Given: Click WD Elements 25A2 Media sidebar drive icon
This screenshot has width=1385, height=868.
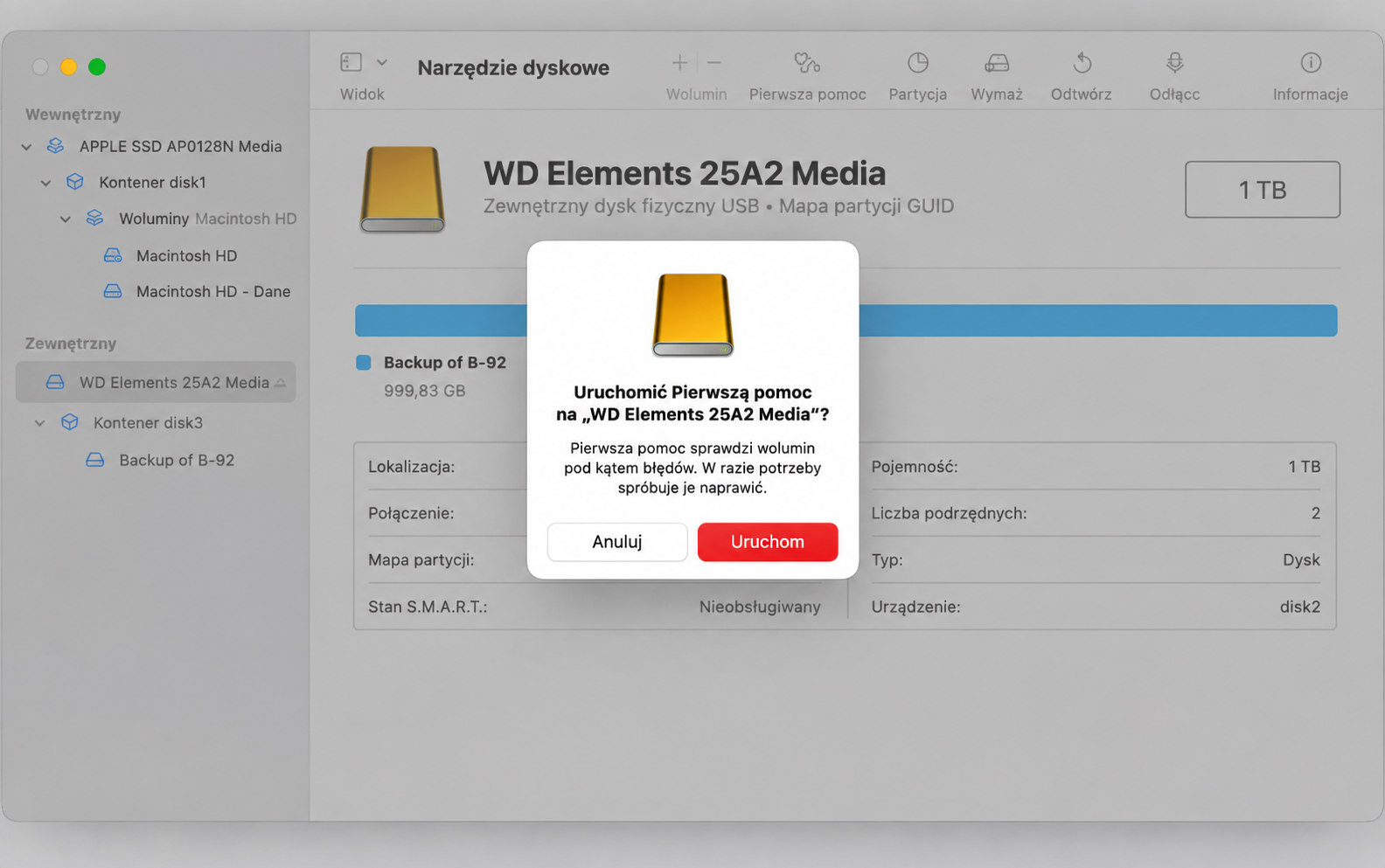Looking at the screenshot, I should tap(55, 382).
